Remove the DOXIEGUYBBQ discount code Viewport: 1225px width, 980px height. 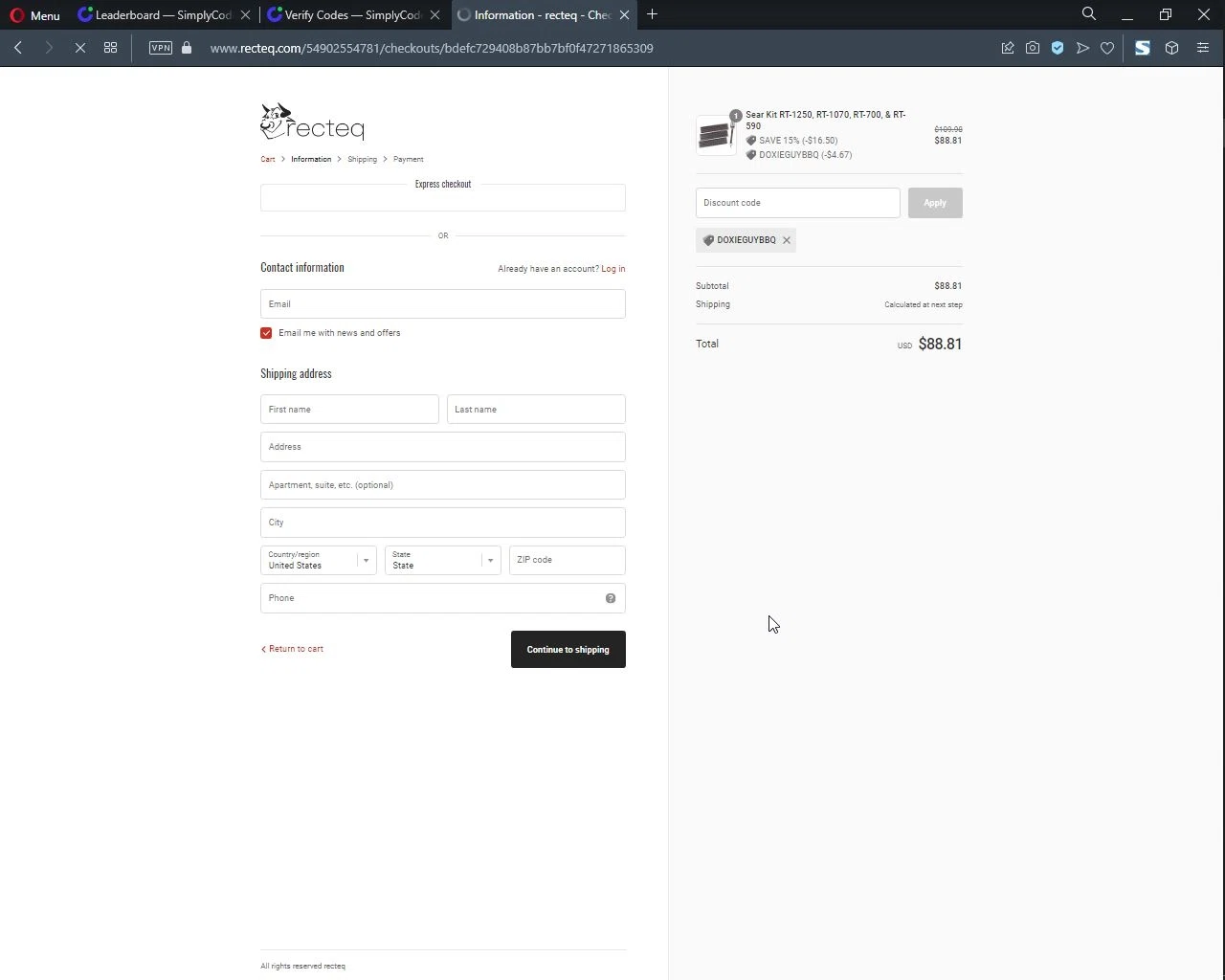click(x=787, y=240)
